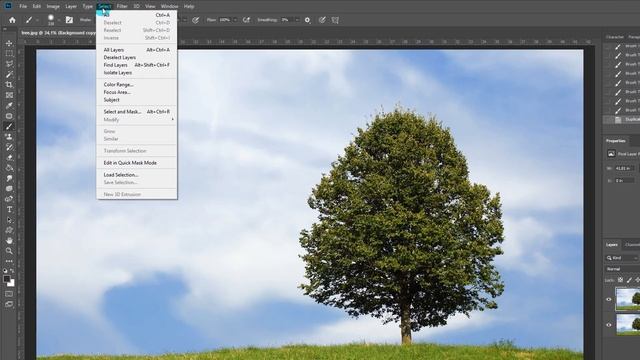Image resolution: width=640 pixels, height=360 pixels.
Task: Select the History Brush tool
Action: click(9, 147)
